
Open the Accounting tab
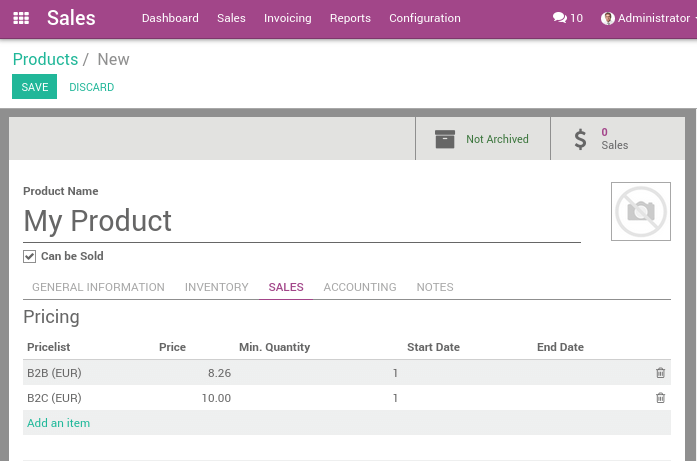[360, 287]
